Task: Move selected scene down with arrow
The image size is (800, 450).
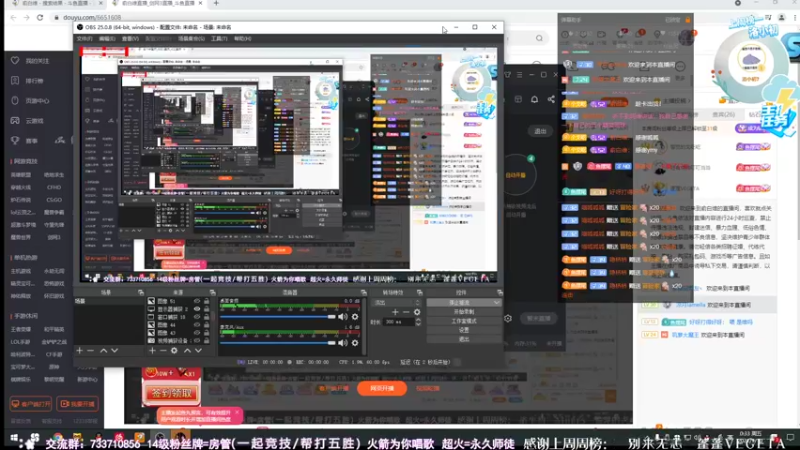Action: [114, 351]
